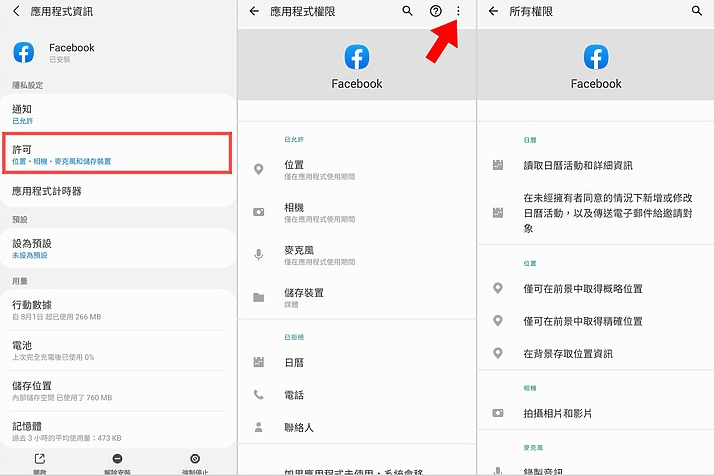Tap Facebook icon in 應用程式權限 screen
Viewport: 714px width, 476px height.
pos(357,57)
